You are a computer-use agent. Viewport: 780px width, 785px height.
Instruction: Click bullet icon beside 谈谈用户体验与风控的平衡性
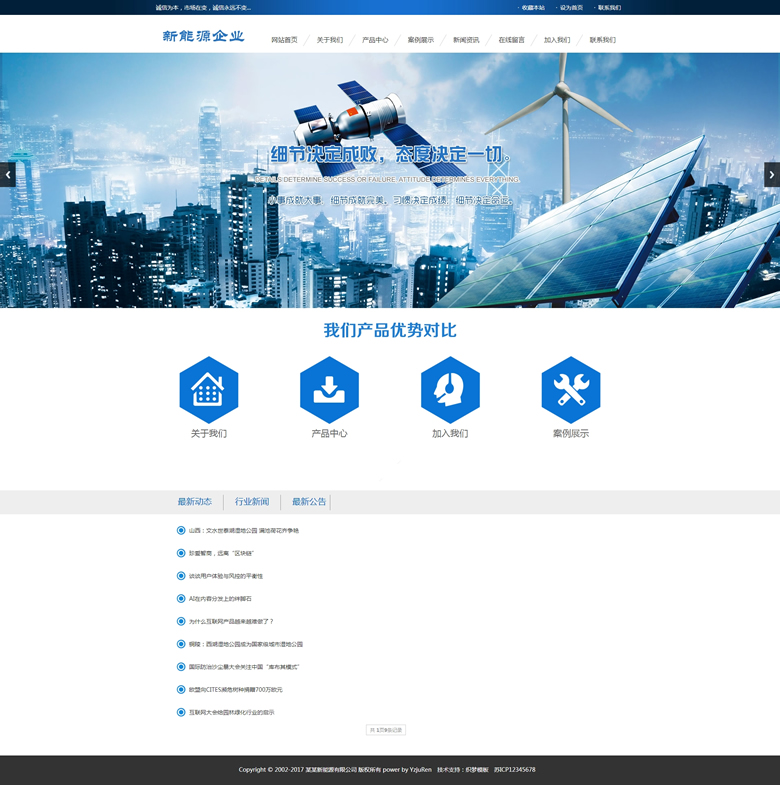181,576
